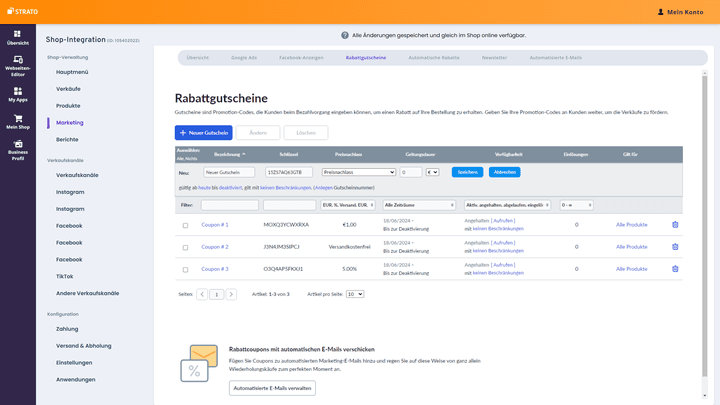The image size is (720, 405).
Task: Switch to the Newsletter tab
Action: coord(495,57)
